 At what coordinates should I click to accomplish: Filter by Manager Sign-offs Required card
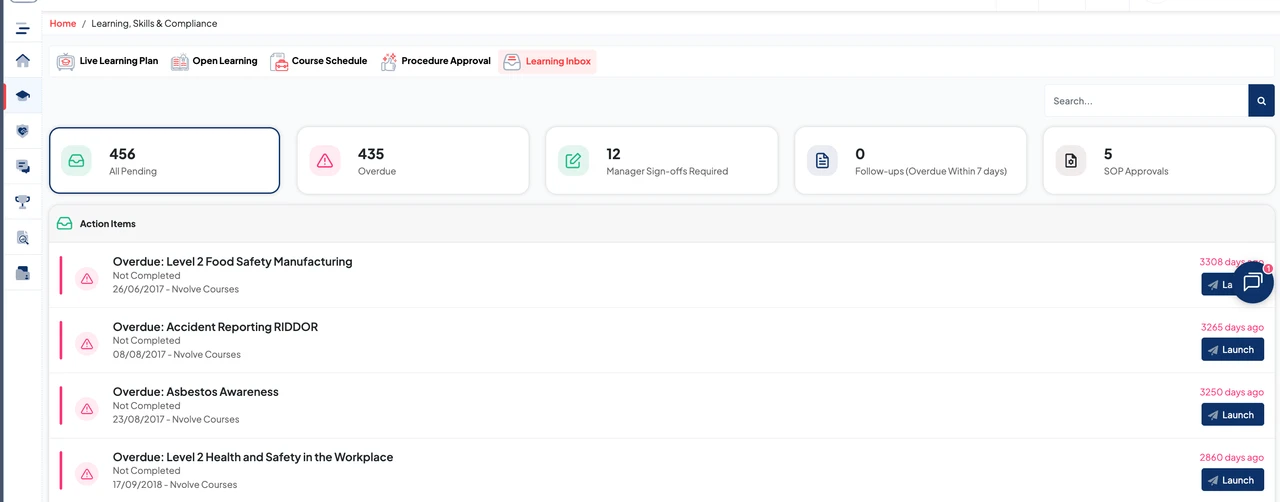(x=662, y=160)
